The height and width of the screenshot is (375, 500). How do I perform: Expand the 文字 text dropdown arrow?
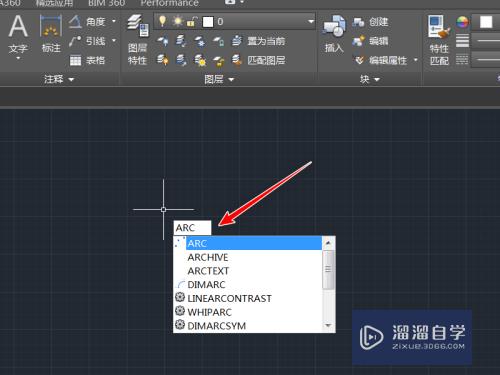(x=18, y=58)
